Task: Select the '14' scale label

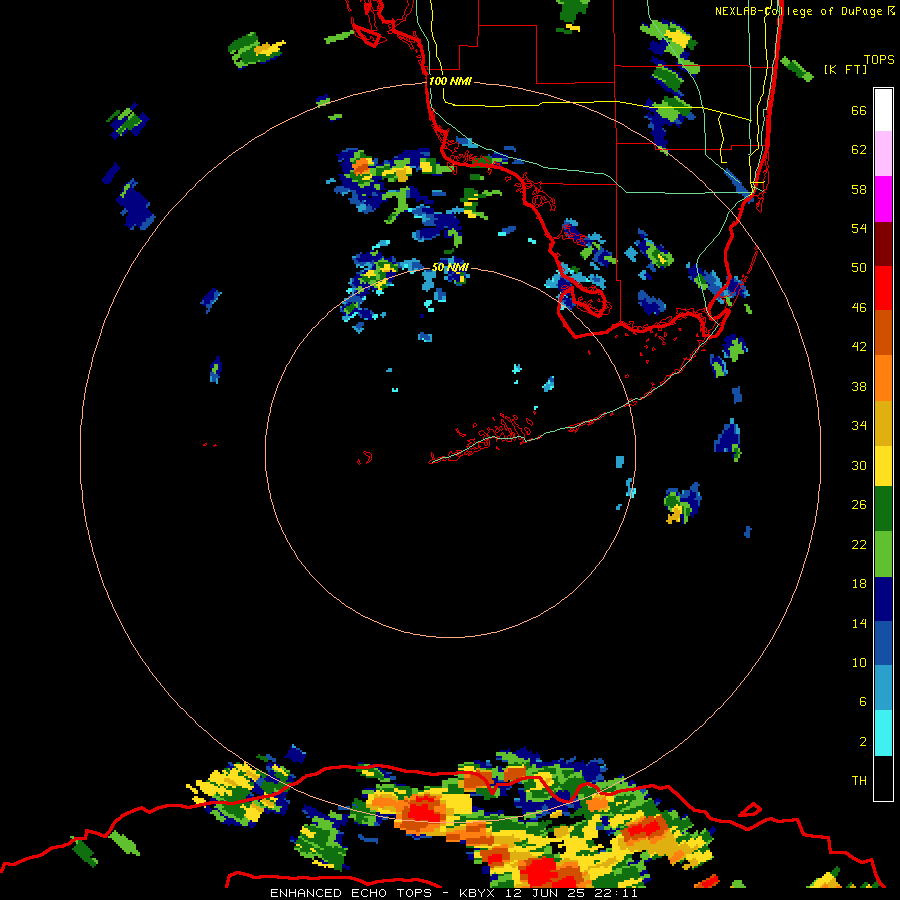Action: point(859,623)
